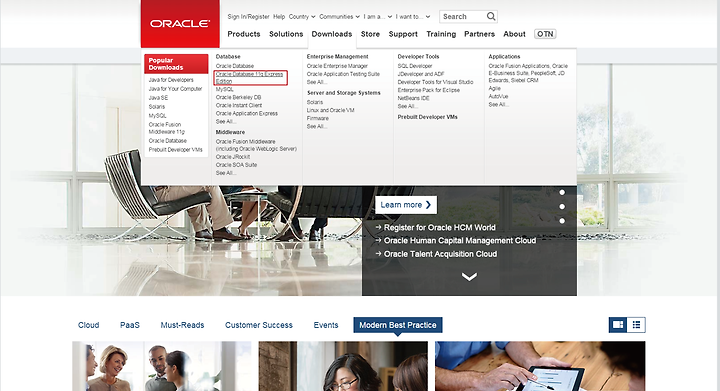Open the thumbnail of woman wearing glasses
This screenshot has width=720, height=391.
343,366
